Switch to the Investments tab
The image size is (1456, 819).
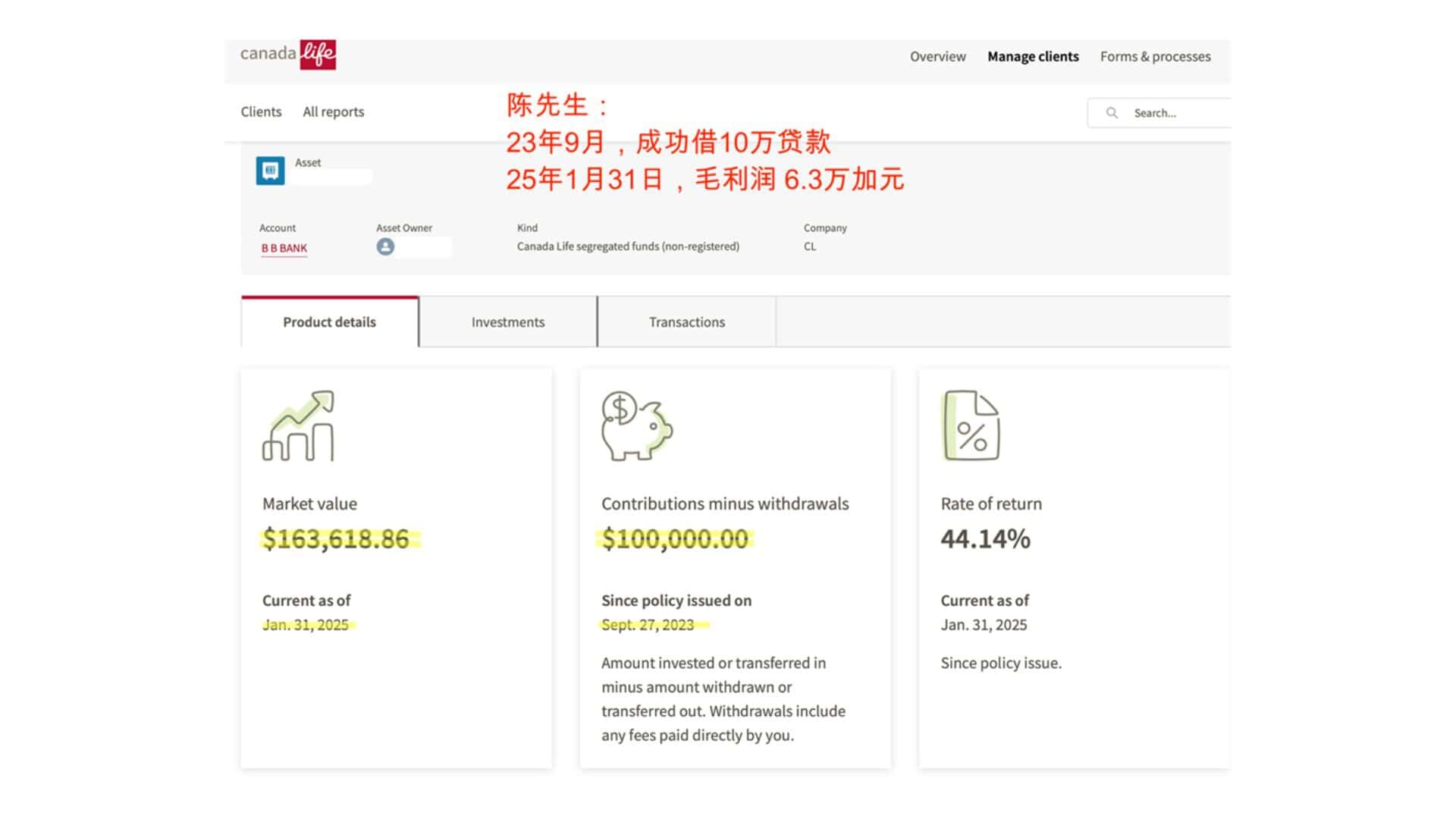508,322
